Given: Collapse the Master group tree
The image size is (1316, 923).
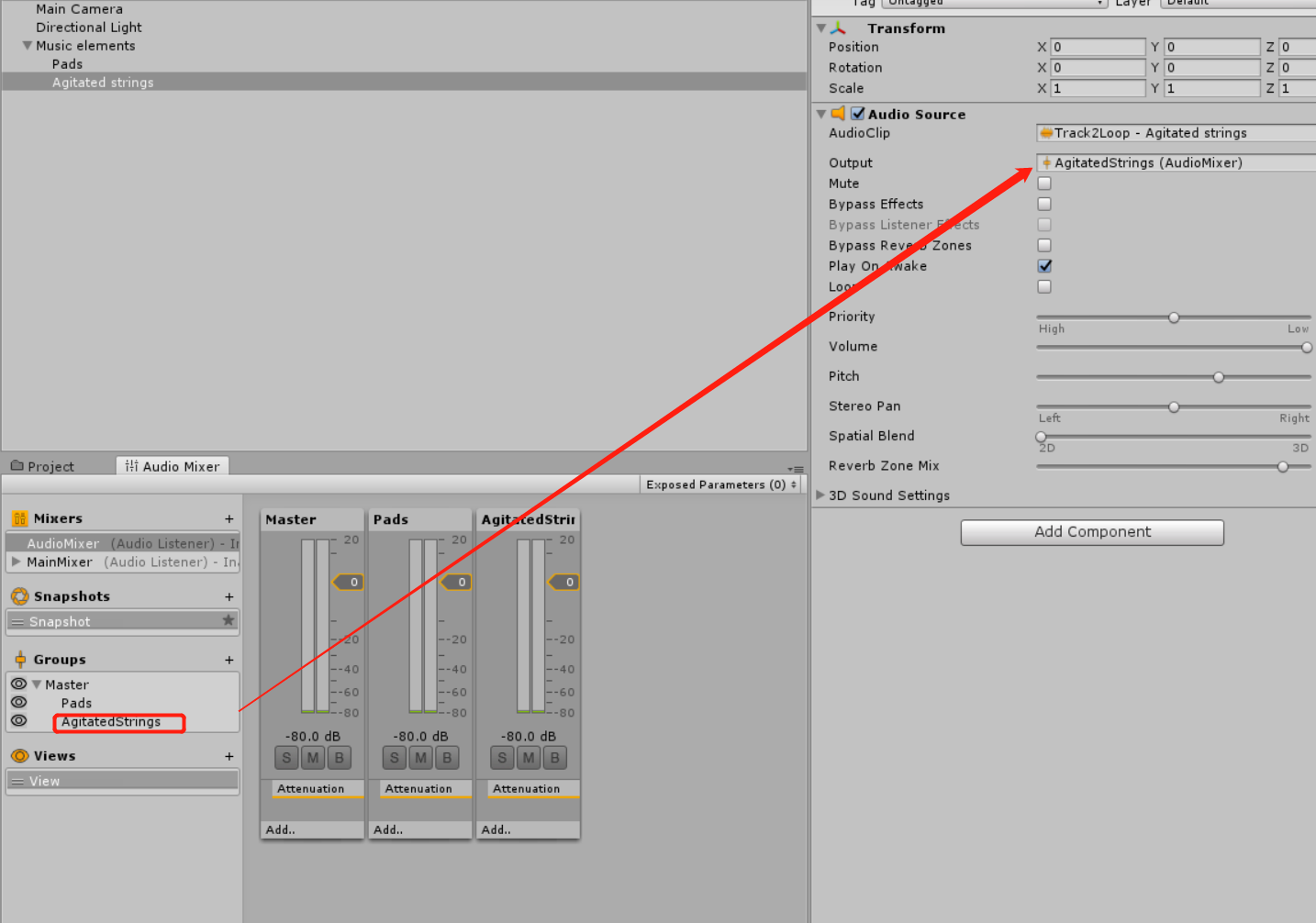Looking at the screenshot, I should pyautogui.click(x=37, y=684).
